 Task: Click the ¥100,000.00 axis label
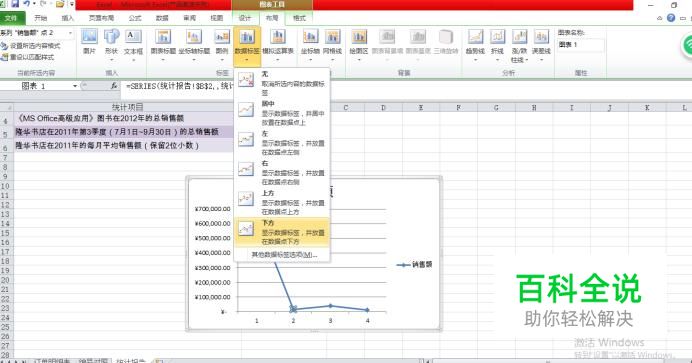[x=212, y=297]
